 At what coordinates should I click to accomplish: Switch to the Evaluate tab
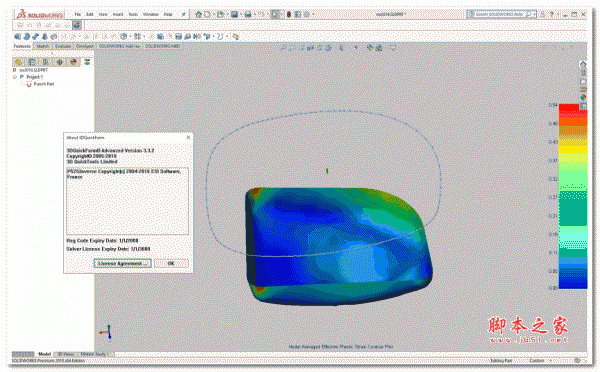point(63,46)
